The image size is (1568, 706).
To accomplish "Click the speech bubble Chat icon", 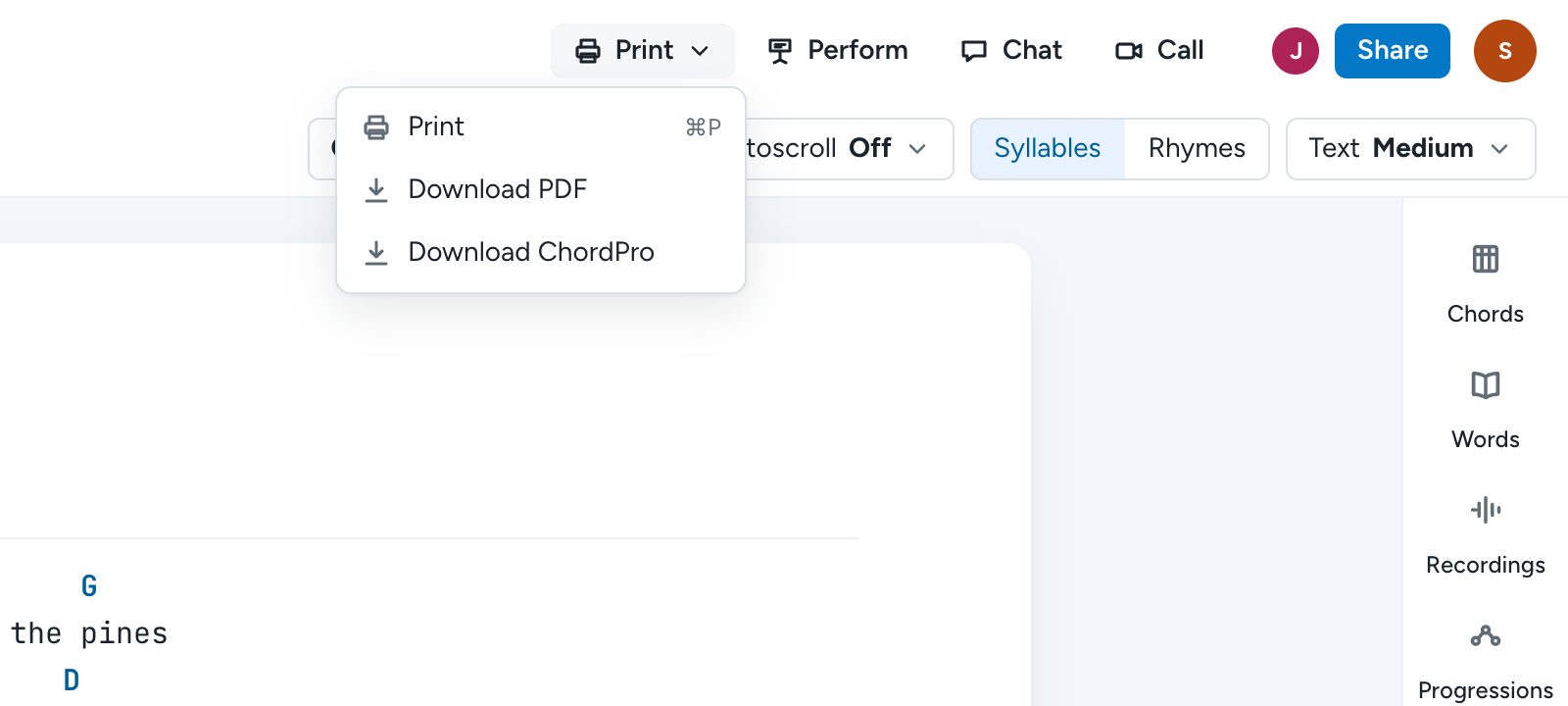I will pyautogui.click(x=974, y=51).
